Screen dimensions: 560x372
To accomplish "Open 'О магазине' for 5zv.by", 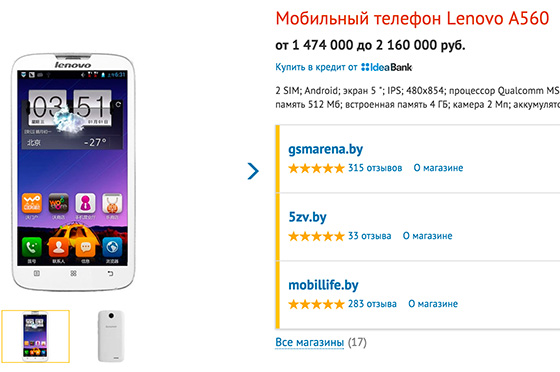I will click(x=428, y=236).
